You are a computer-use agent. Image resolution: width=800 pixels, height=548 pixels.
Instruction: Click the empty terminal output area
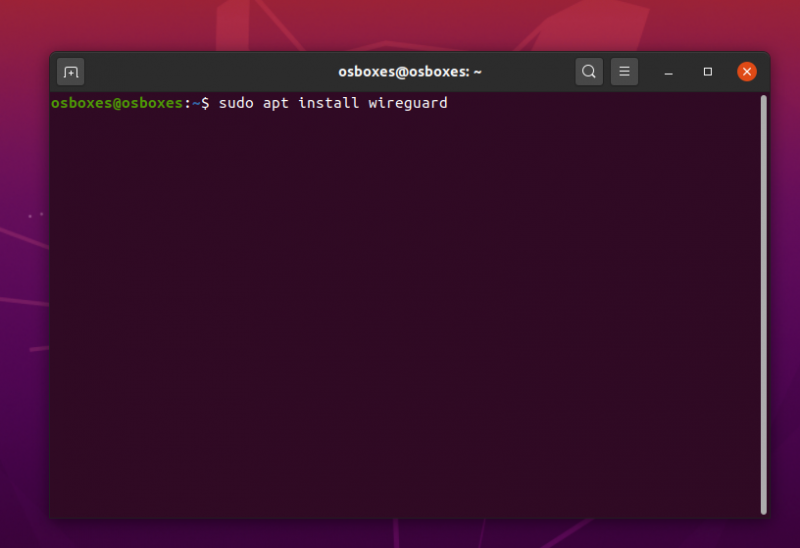pyautogui.click(x=400, y=320)
